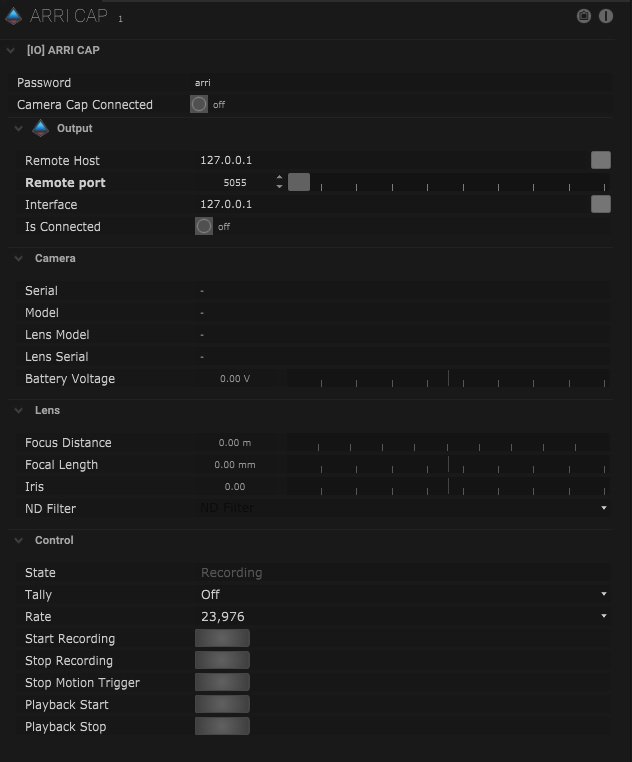This screenshot has height=762, width=632.
Task: Click the clipboard icon in the header
Action: click(584, 16)
